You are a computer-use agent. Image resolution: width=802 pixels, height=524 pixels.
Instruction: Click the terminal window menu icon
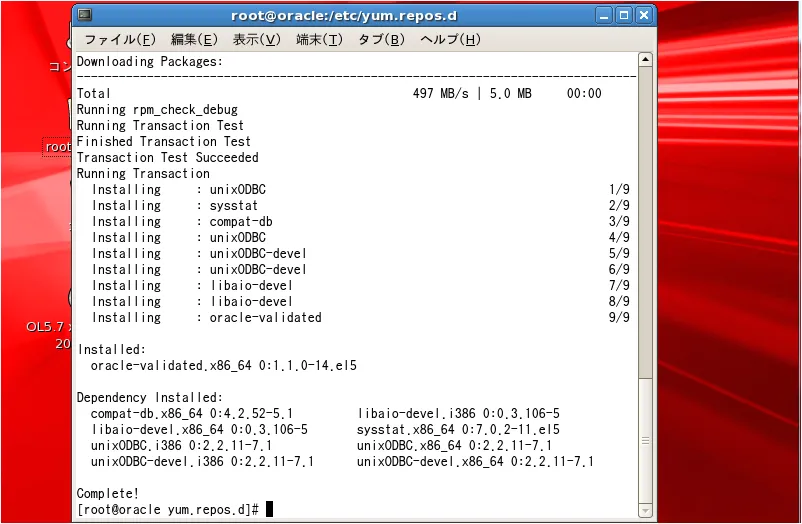click(x=85, y=15)
